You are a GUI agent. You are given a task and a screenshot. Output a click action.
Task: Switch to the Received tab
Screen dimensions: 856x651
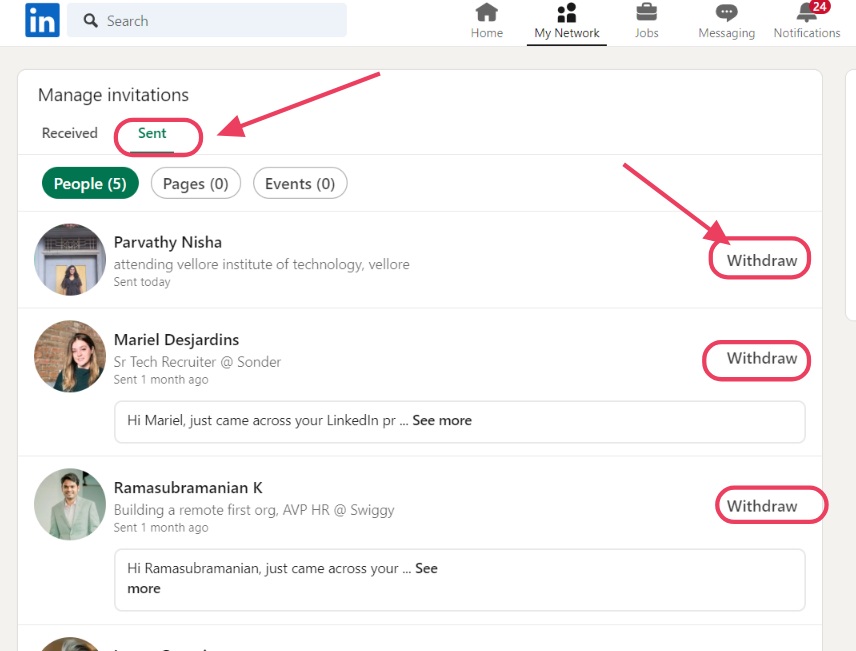pyautogui.click(x=70, y=133)
